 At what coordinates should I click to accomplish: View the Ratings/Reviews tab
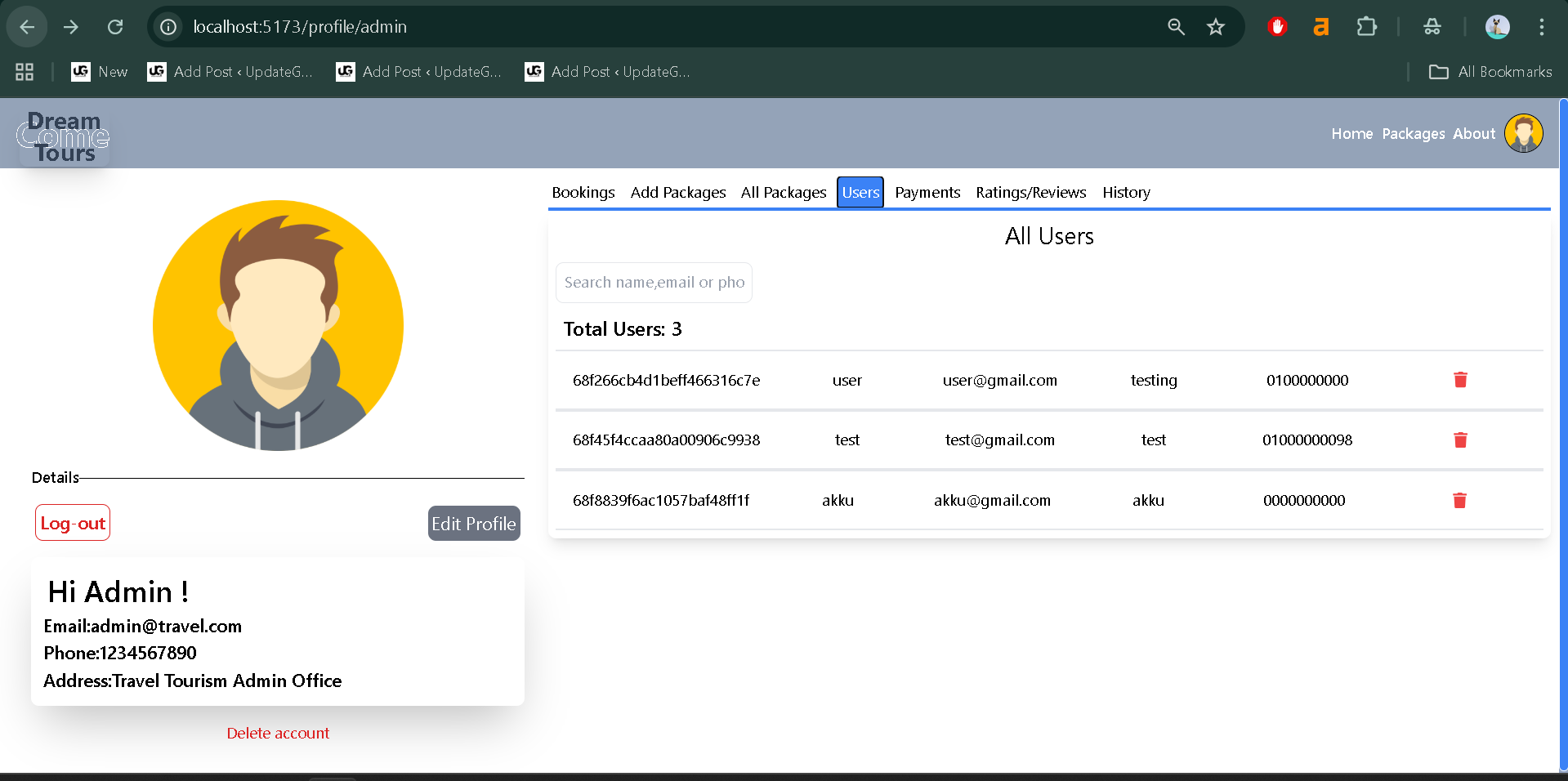pos(1030,193)
